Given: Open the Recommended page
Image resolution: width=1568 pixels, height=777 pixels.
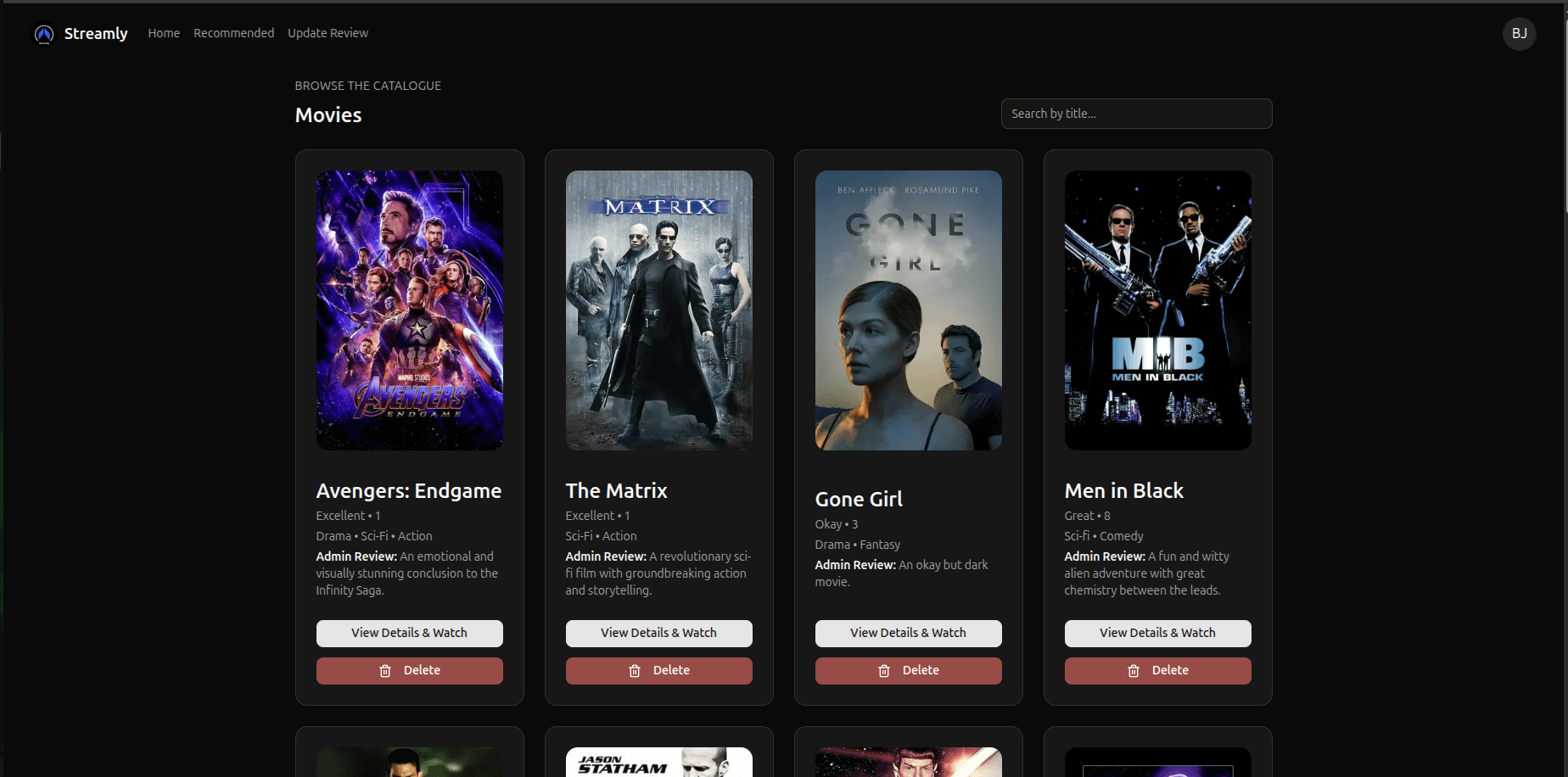Looking at the screenshot, I should [x=233, y=33].
